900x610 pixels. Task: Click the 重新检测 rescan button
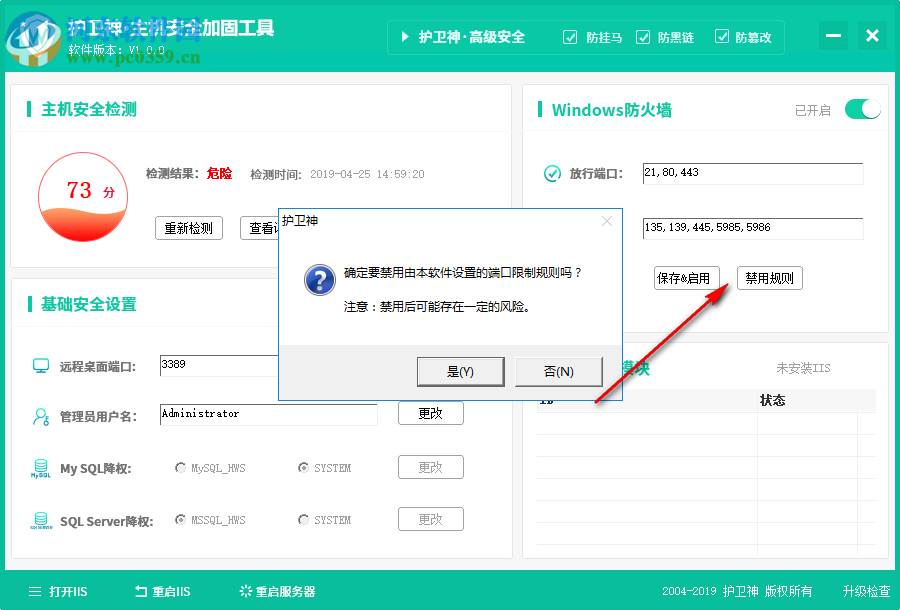188,227
